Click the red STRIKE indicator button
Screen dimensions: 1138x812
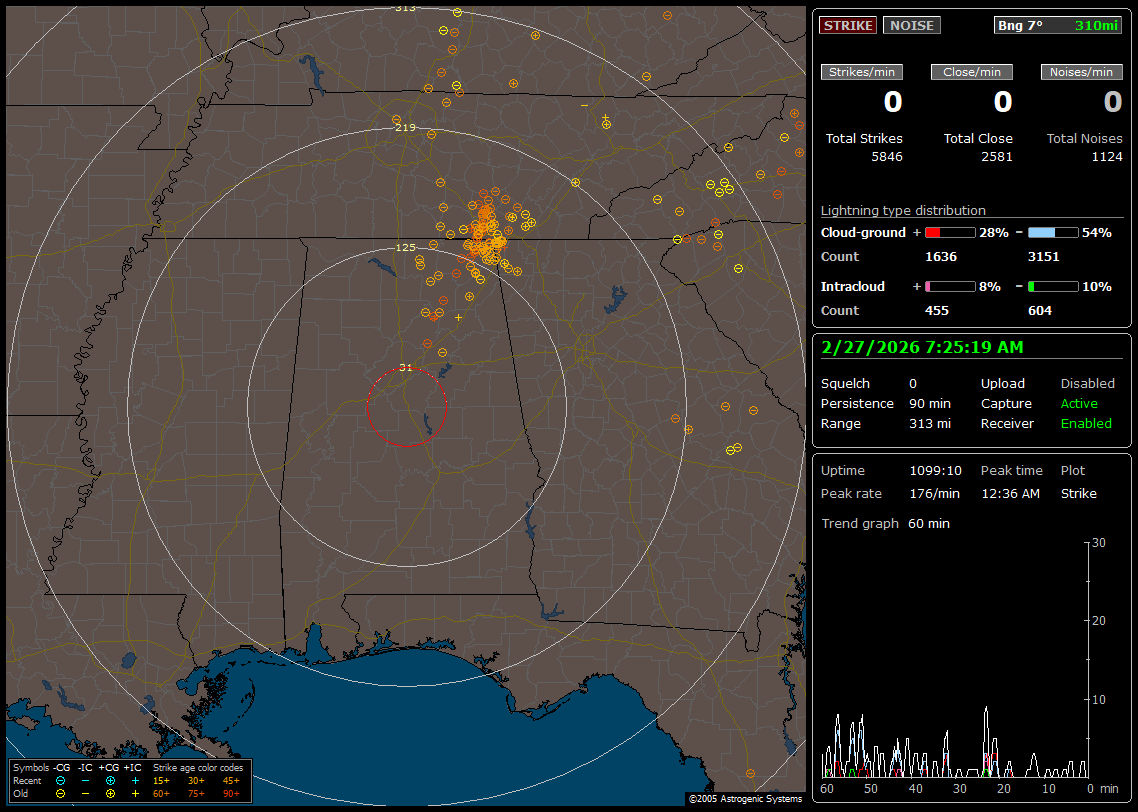pyautogui.click(x=848, y=25)
